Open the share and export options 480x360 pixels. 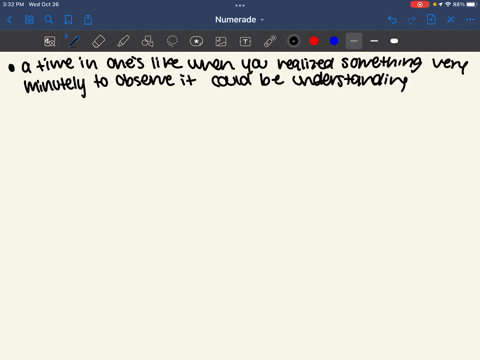click(88, 20)
